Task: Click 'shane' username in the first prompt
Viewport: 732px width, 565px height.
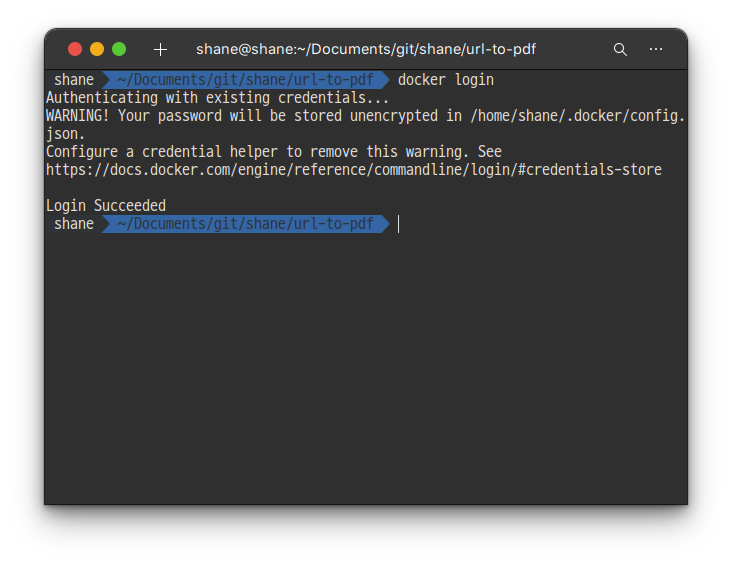Action: 74,80
